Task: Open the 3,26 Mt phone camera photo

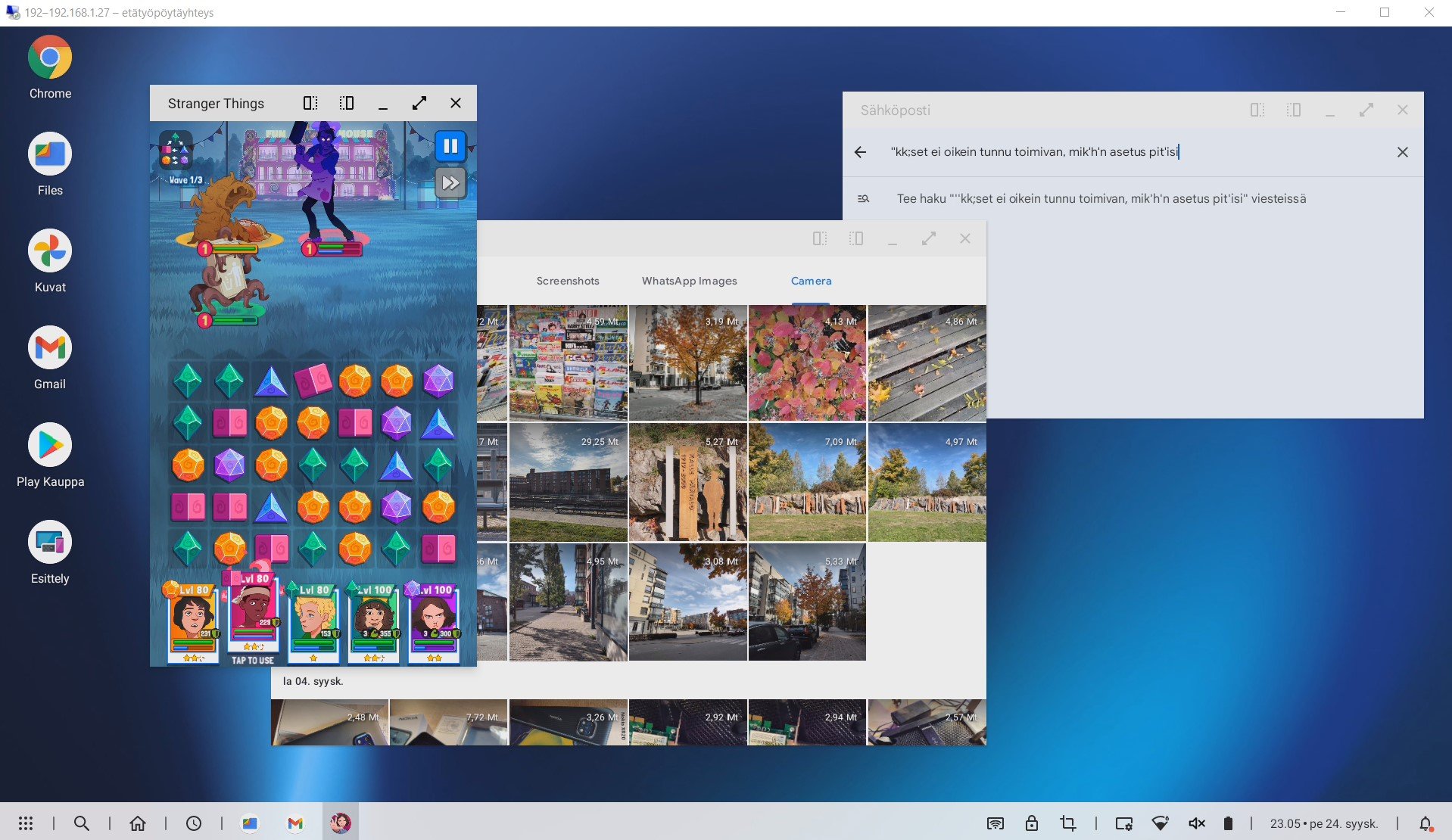Action: 569,723
